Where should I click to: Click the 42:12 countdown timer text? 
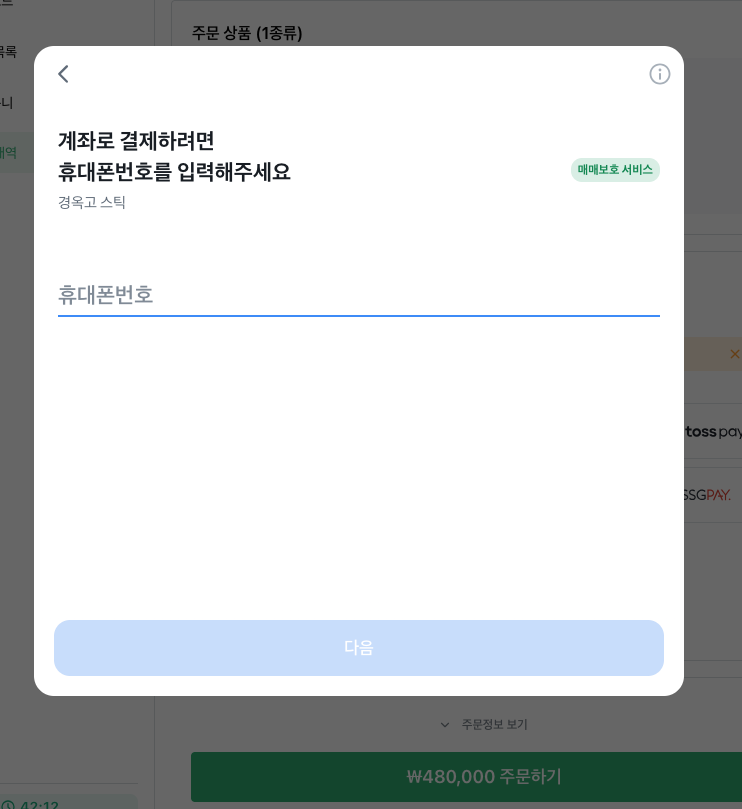click(39, 805)
